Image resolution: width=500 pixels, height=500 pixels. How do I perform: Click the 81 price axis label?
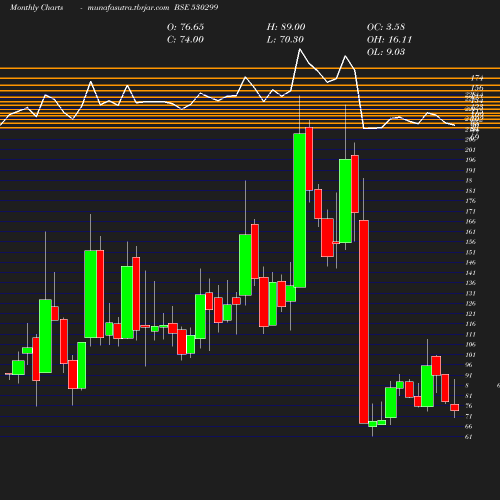coord(469,396)
